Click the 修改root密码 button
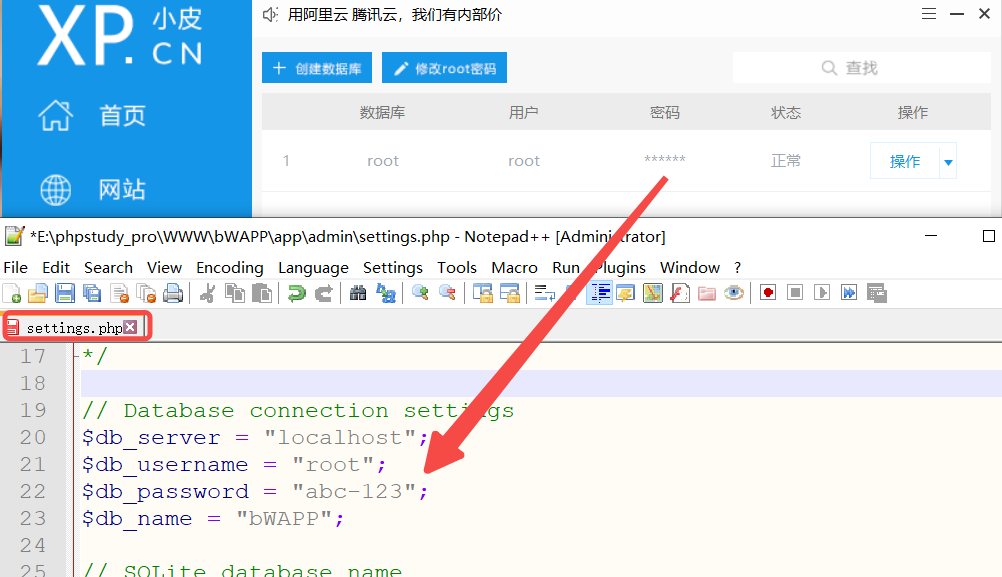This screenshot has height=577, width=1002. [444, 67]
